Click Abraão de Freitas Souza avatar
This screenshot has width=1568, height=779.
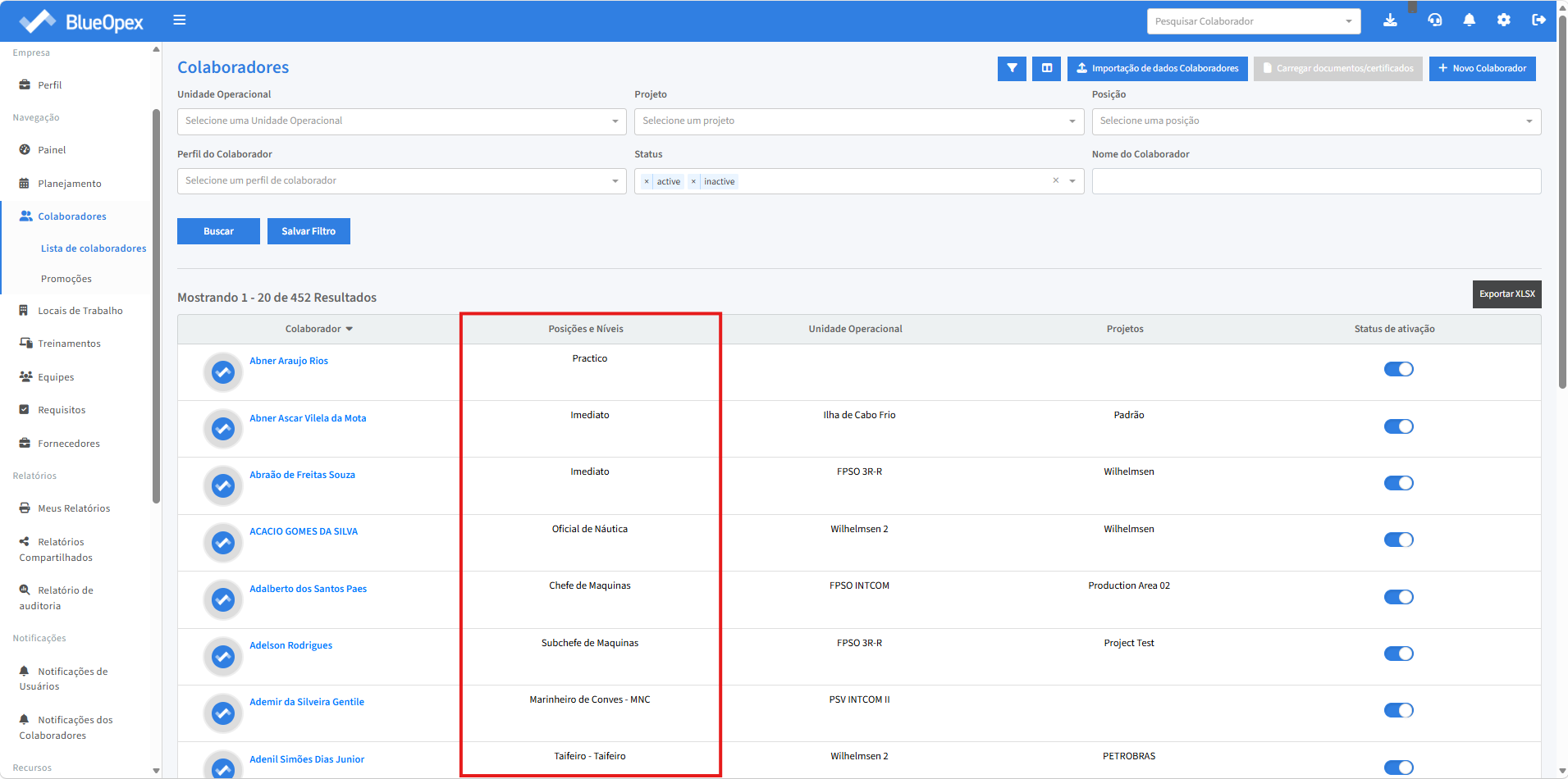click(223, 485)
